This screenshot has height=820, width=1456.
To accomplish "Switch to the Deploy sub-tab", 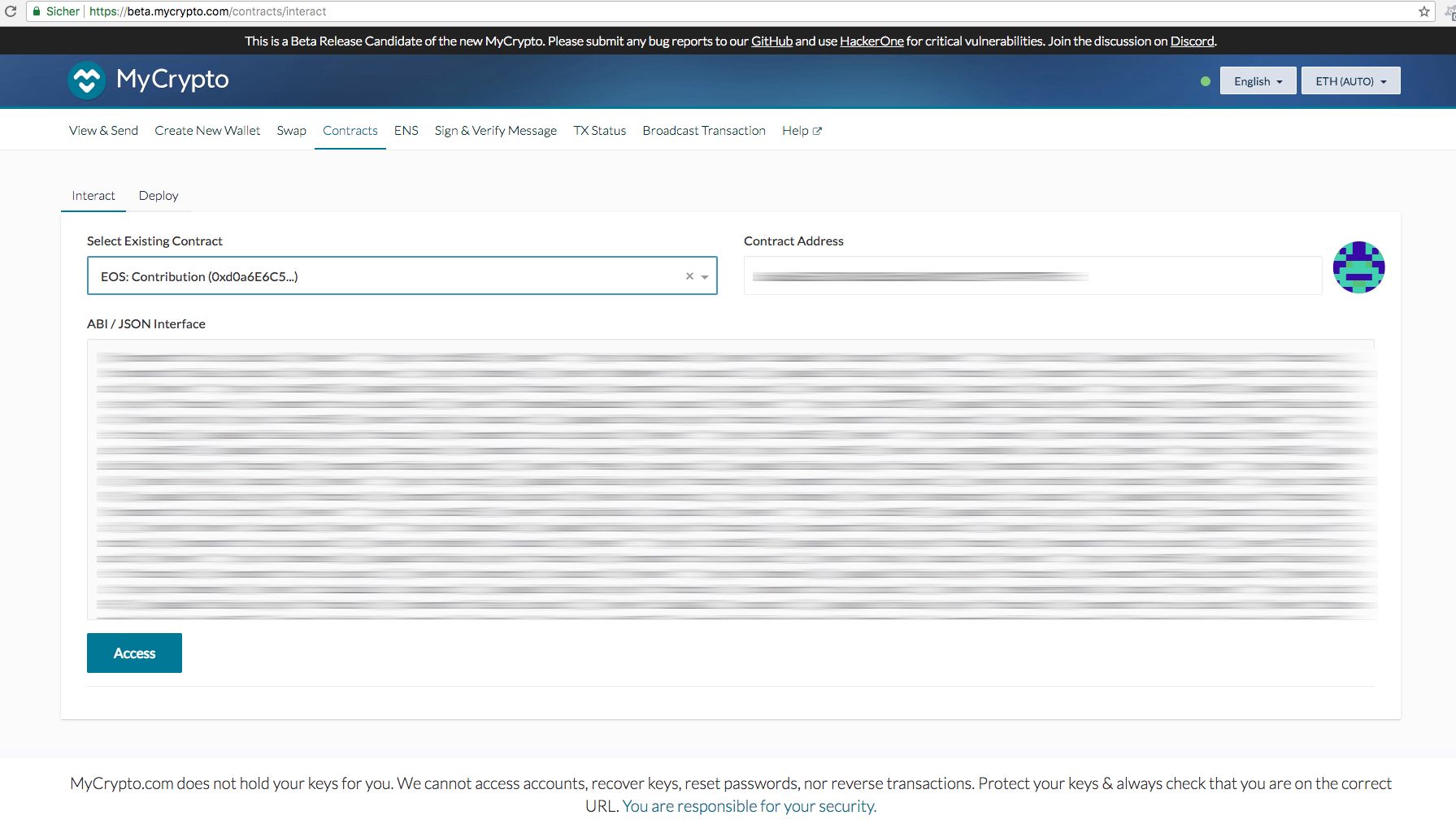I will [x=159, y=196].
